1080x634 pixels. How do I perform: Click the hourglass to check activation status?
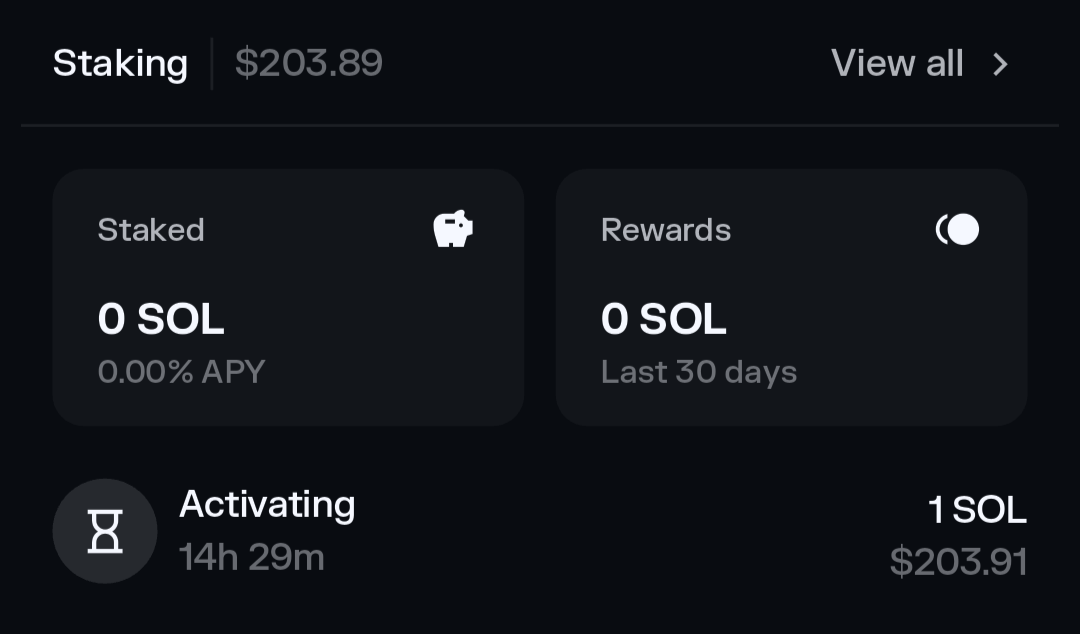tap(105, 531)
